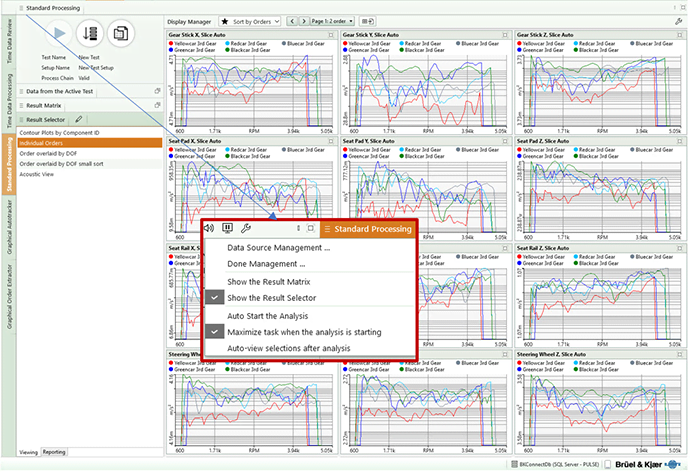
Task: Toggle Show the Result Selector checkmark
Action: [x=215, y=298]
